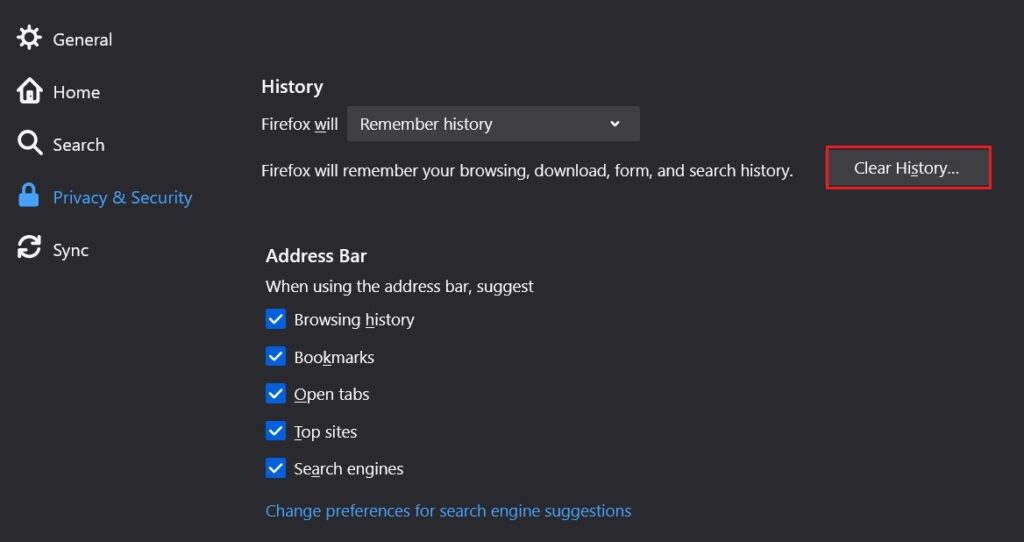Viewport: 1024px width, 542px height.
Task: Open the Sync settings label
Action: (71, 250)
